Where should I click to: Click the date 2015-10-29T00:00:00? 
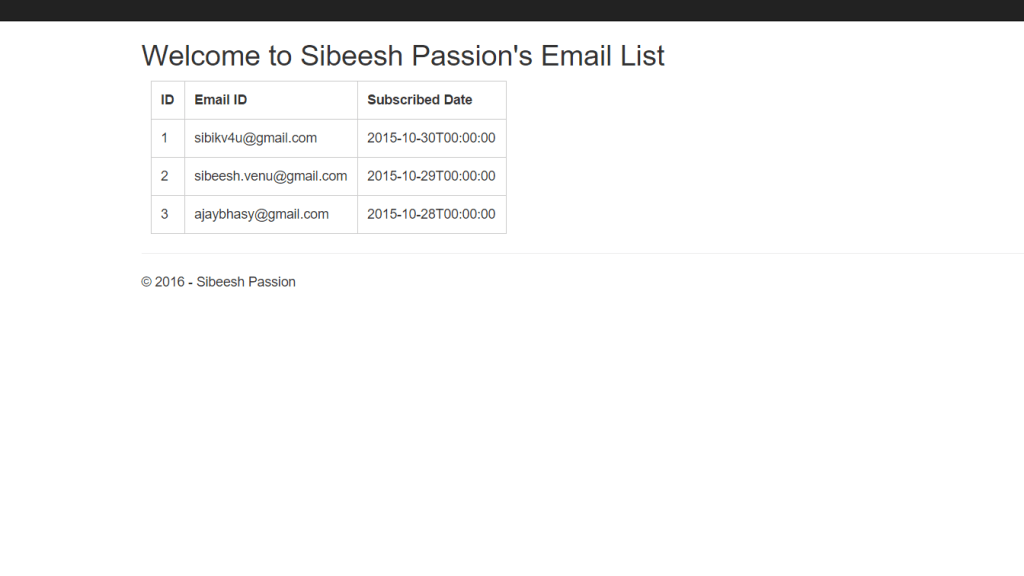[431, 176]
